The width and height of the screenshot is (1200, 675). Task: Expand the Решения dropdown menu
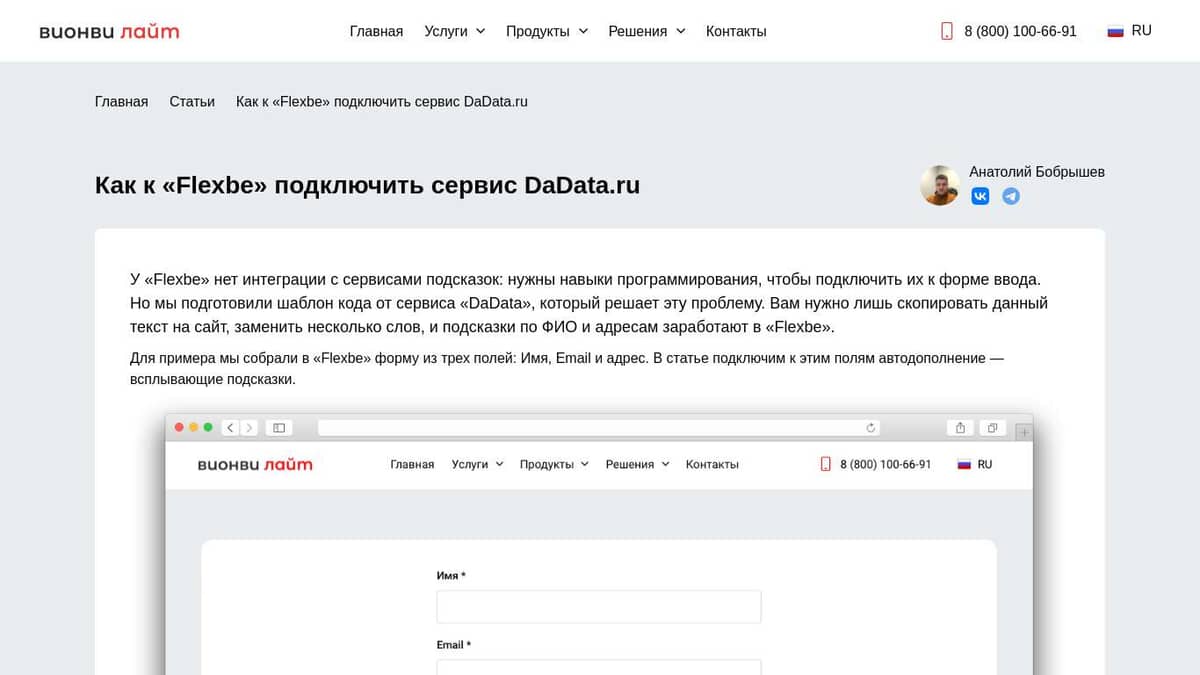[645, 31]
